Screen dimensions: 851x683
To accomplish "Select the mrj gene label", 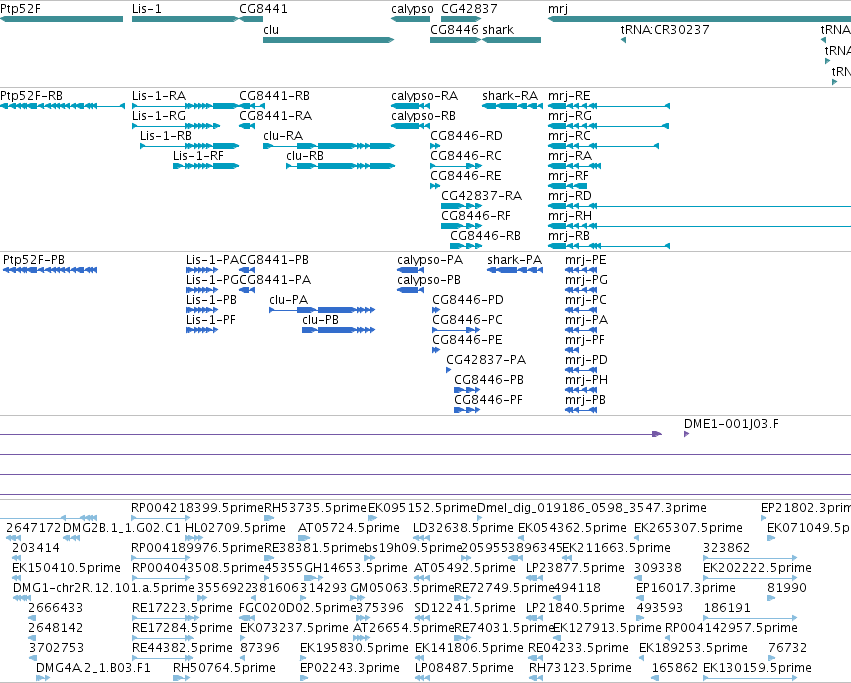I will 557,9.
